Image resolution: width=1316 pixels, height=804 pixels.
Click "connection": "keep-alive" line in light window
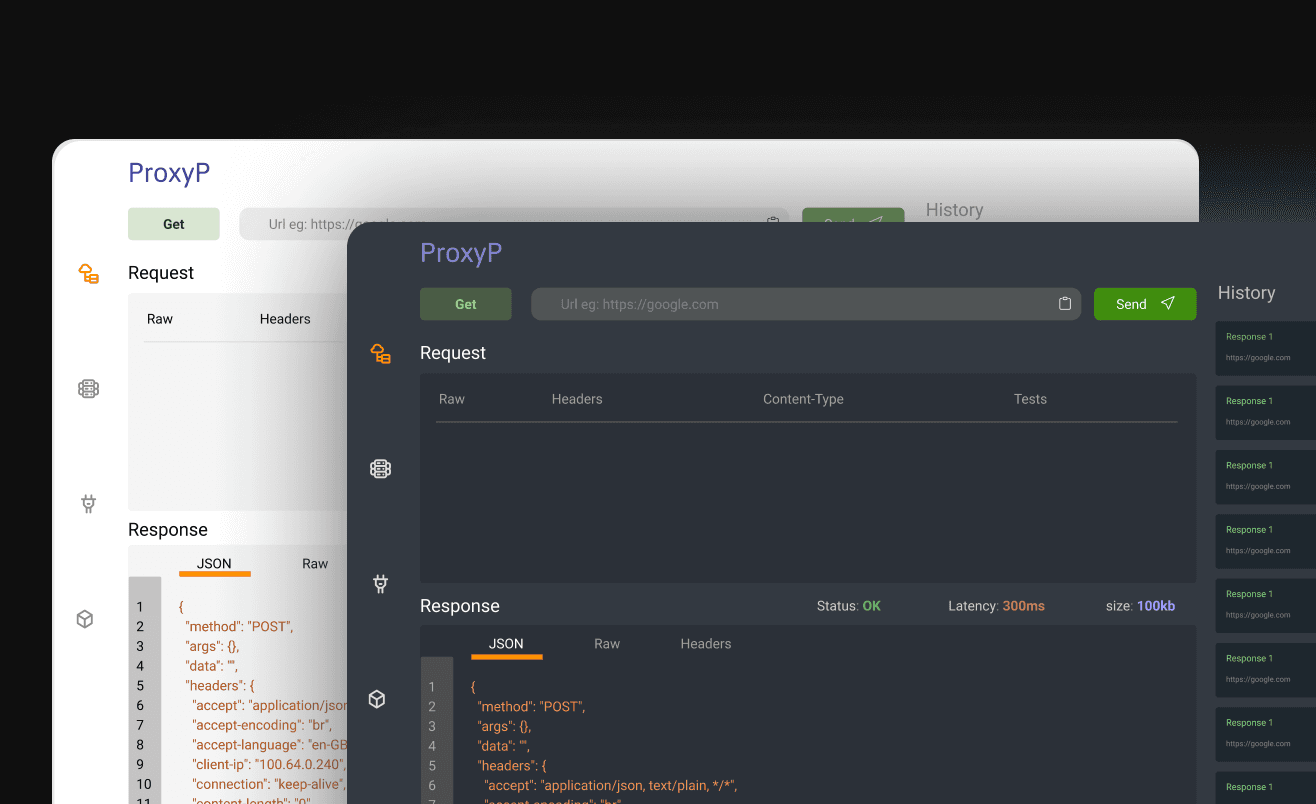click(x=269, y=784)
